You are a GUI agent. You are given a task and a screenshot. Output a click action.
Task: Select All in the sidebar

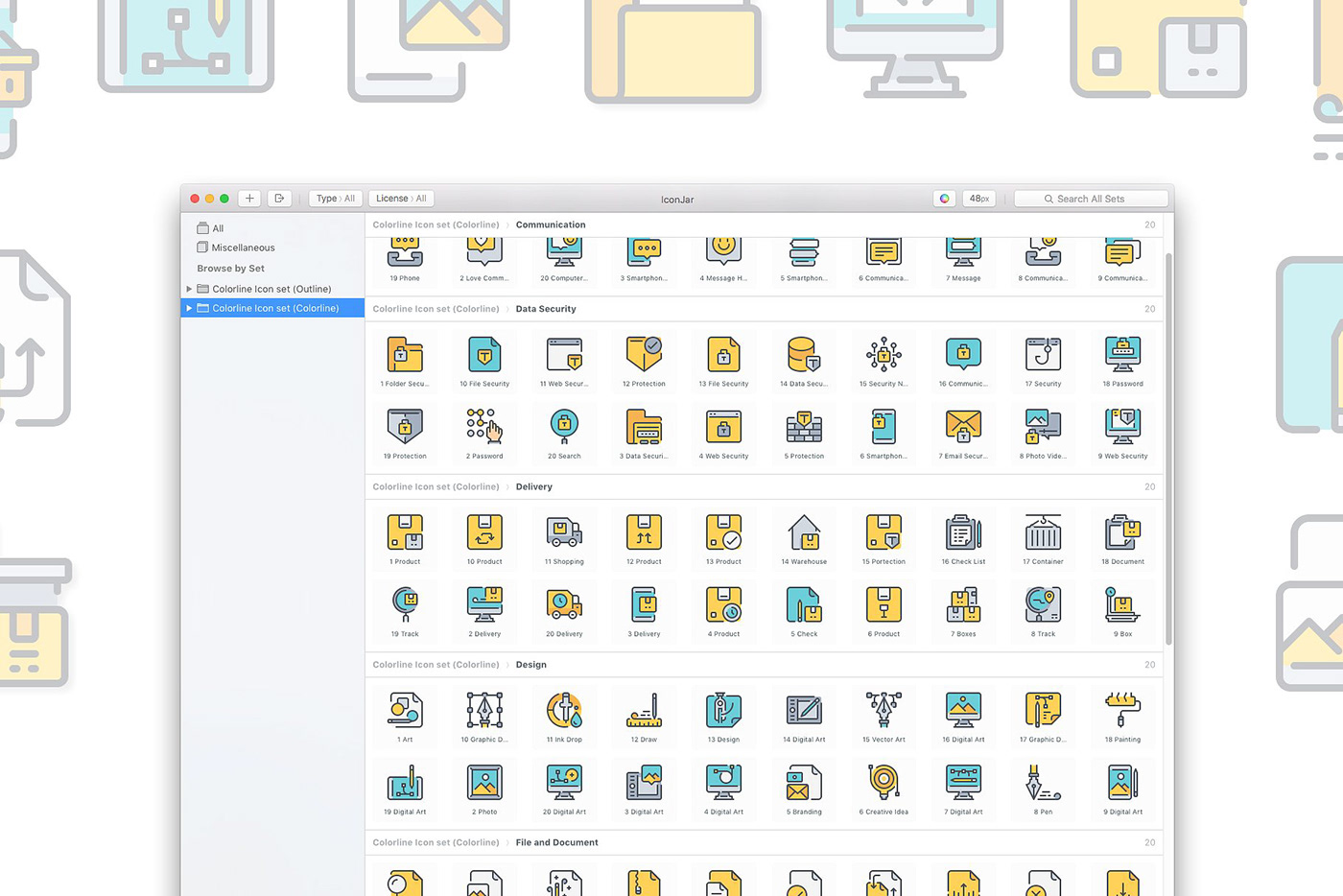pos(218,228)
